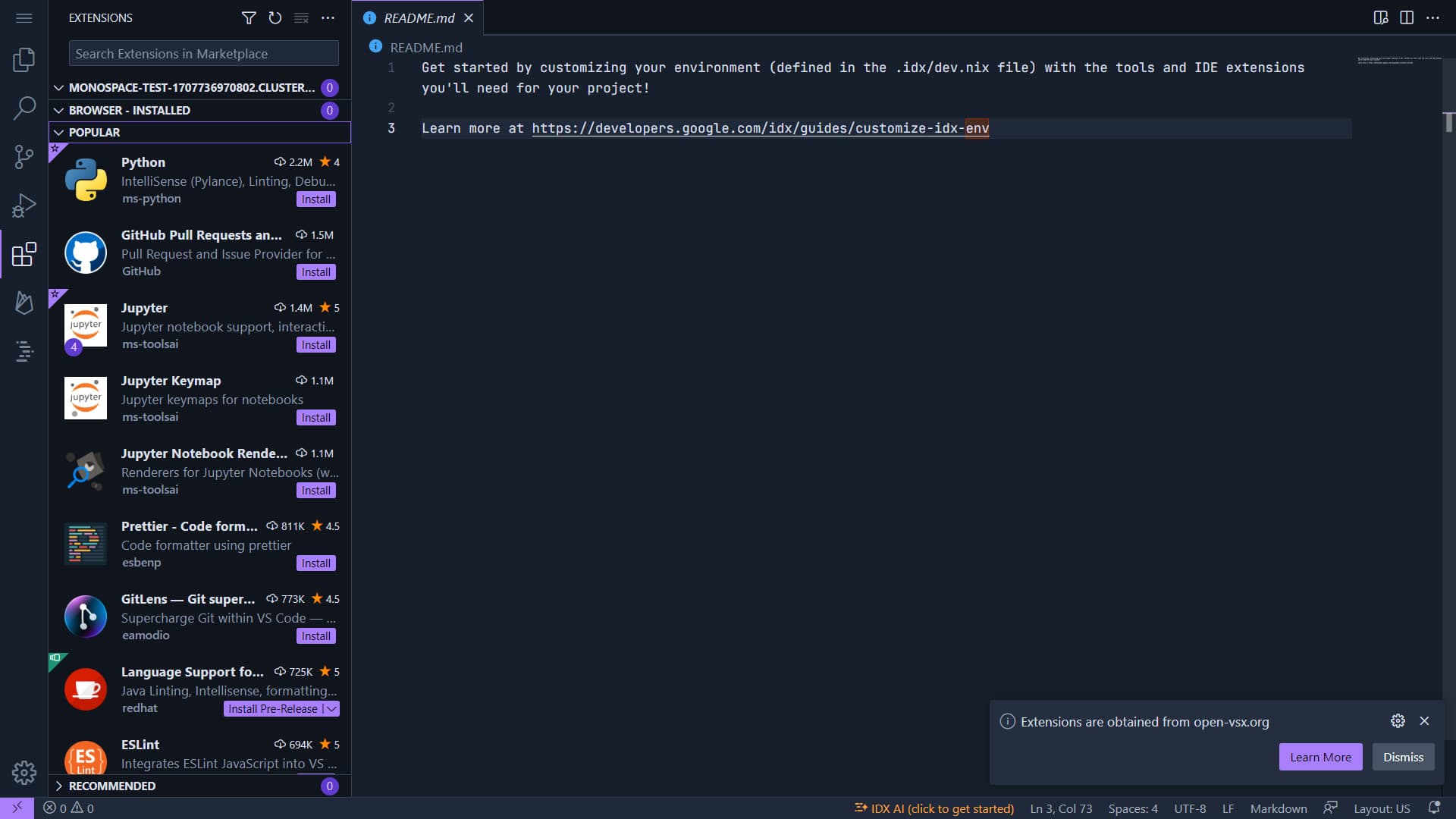Click Layout: US status item
1456x819 pixels.
pos(1382,808)
